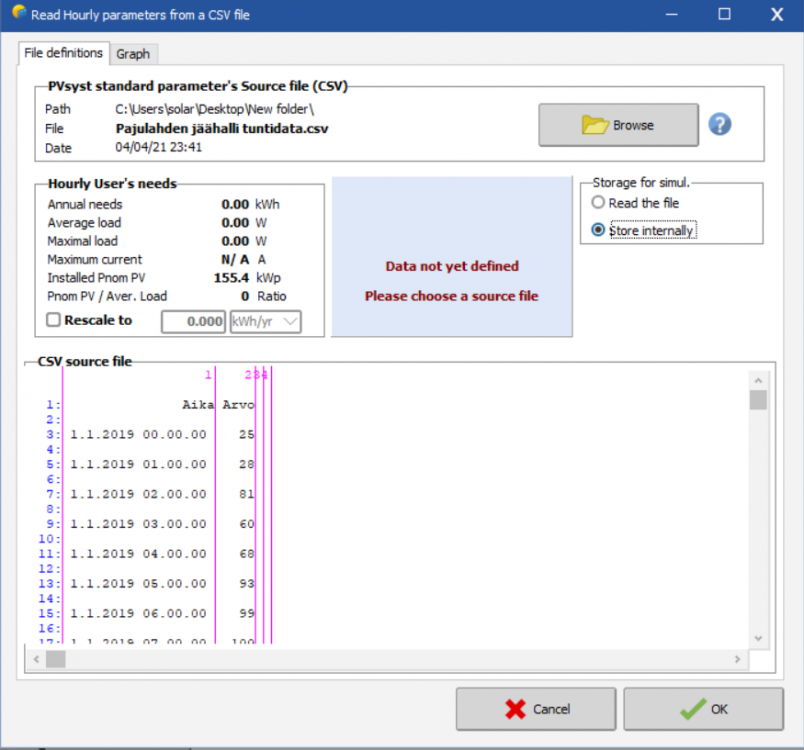The width and height of the screenshot is (804, 750).
Task: Select the File definitions tab
Action: (x=63, y=53)
